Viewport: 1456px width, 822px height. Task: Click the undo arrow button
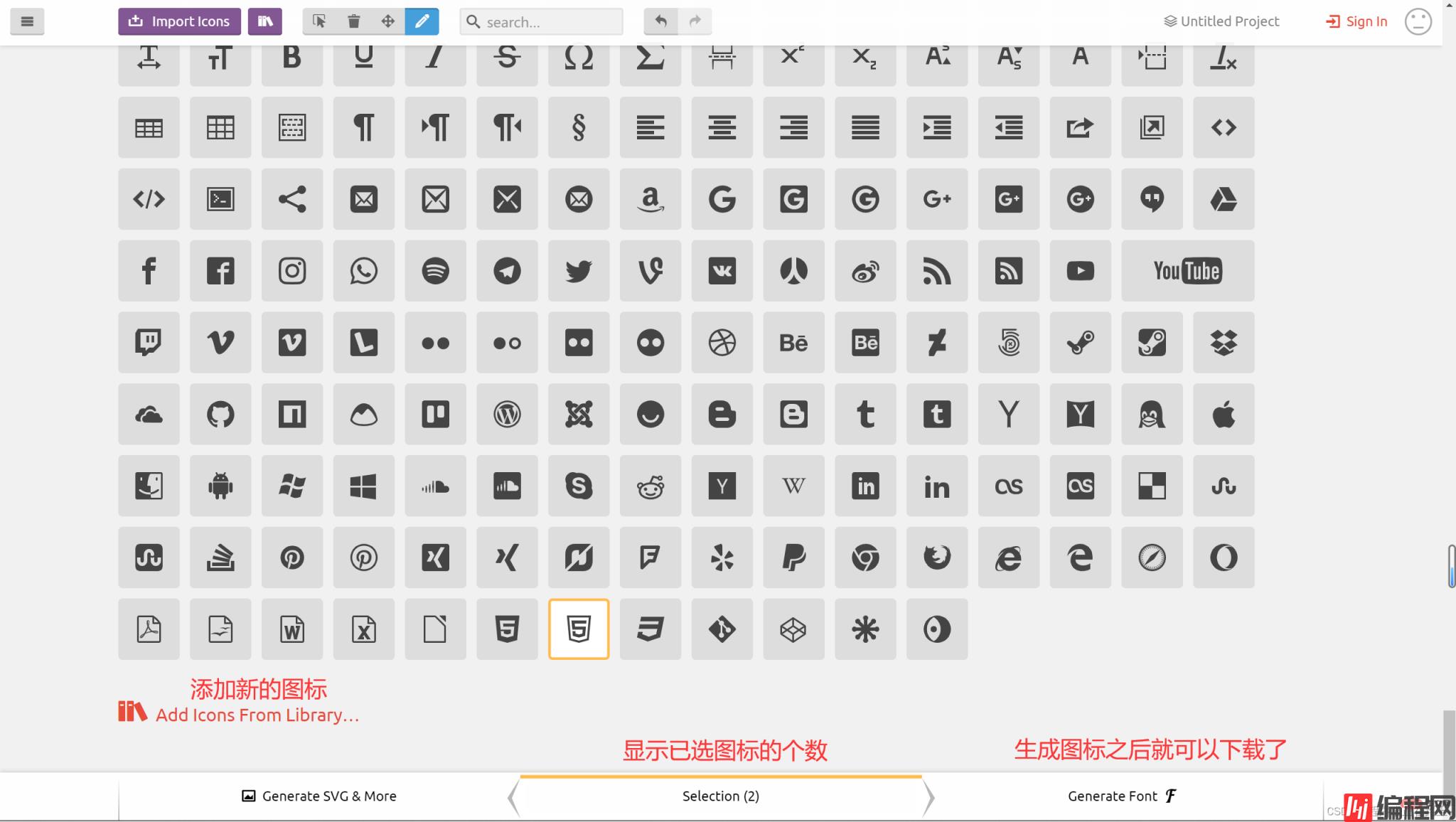tap(661, 21)
